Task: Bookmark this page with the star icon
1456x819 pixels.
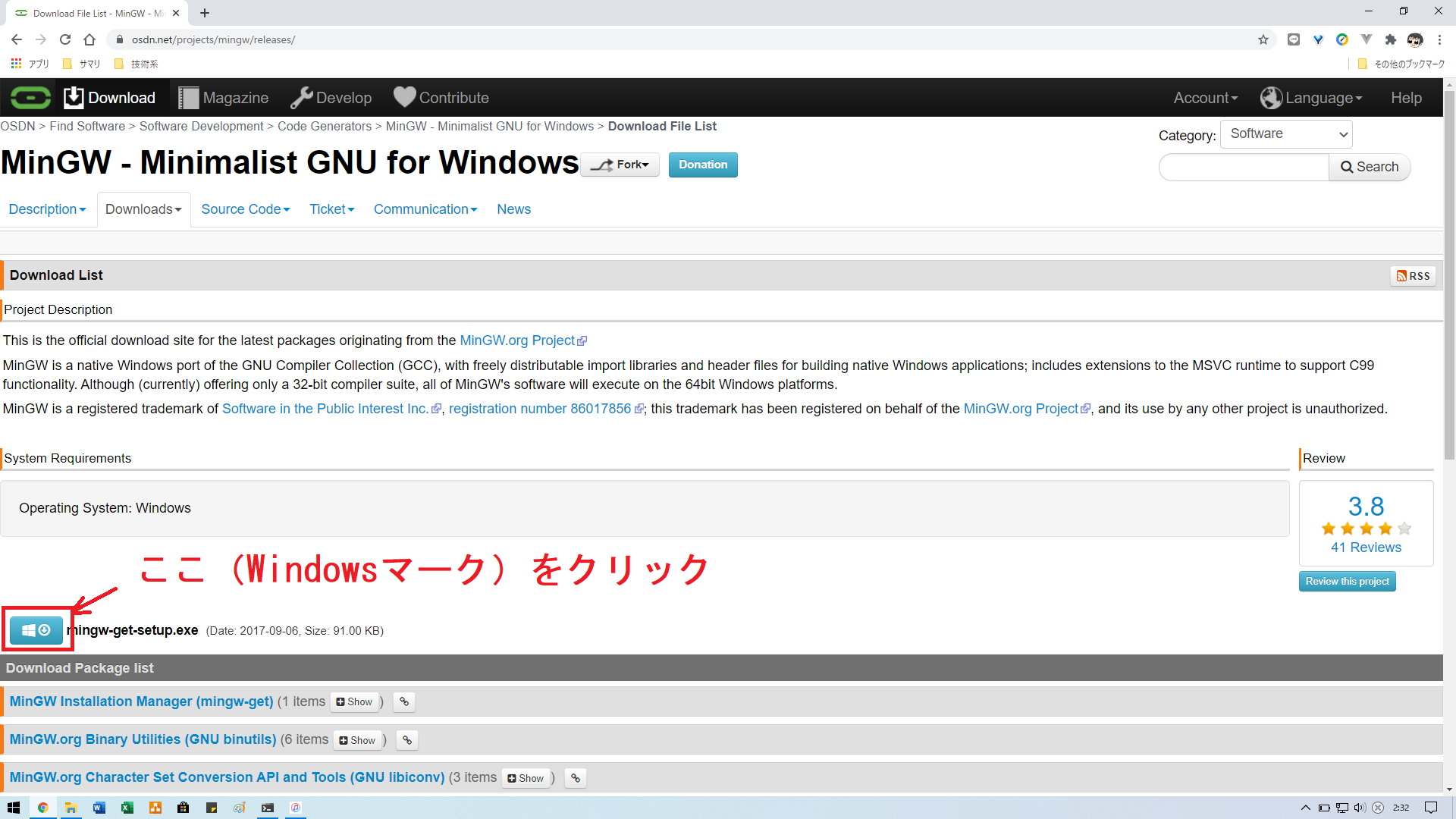Action: [1263, 39]
